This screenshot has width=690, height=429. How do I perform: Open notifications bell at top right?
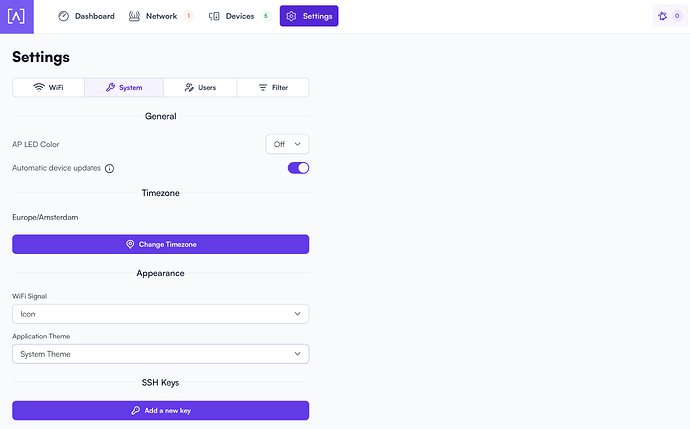[662, 16]
